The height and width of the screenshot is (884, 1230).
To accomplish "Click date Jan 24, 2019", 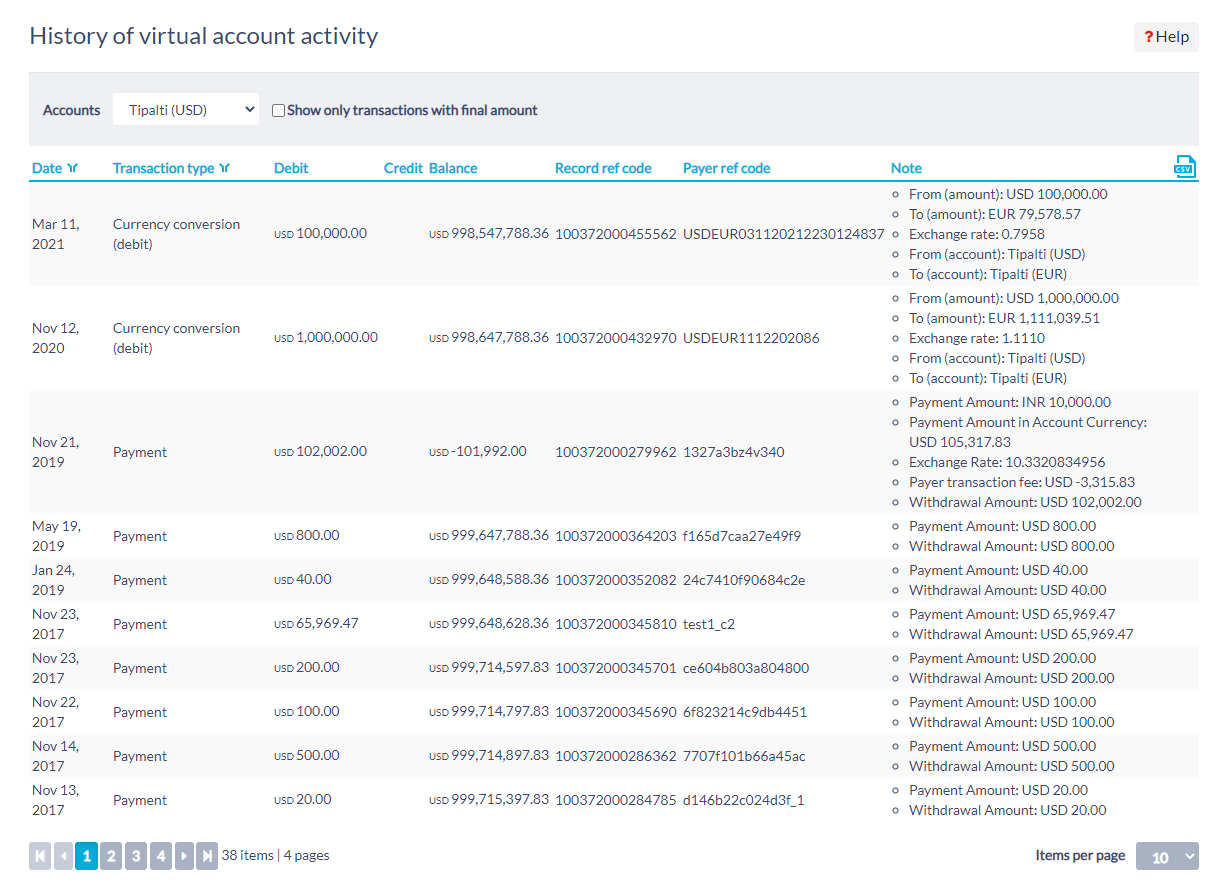I will click(55, 580).
